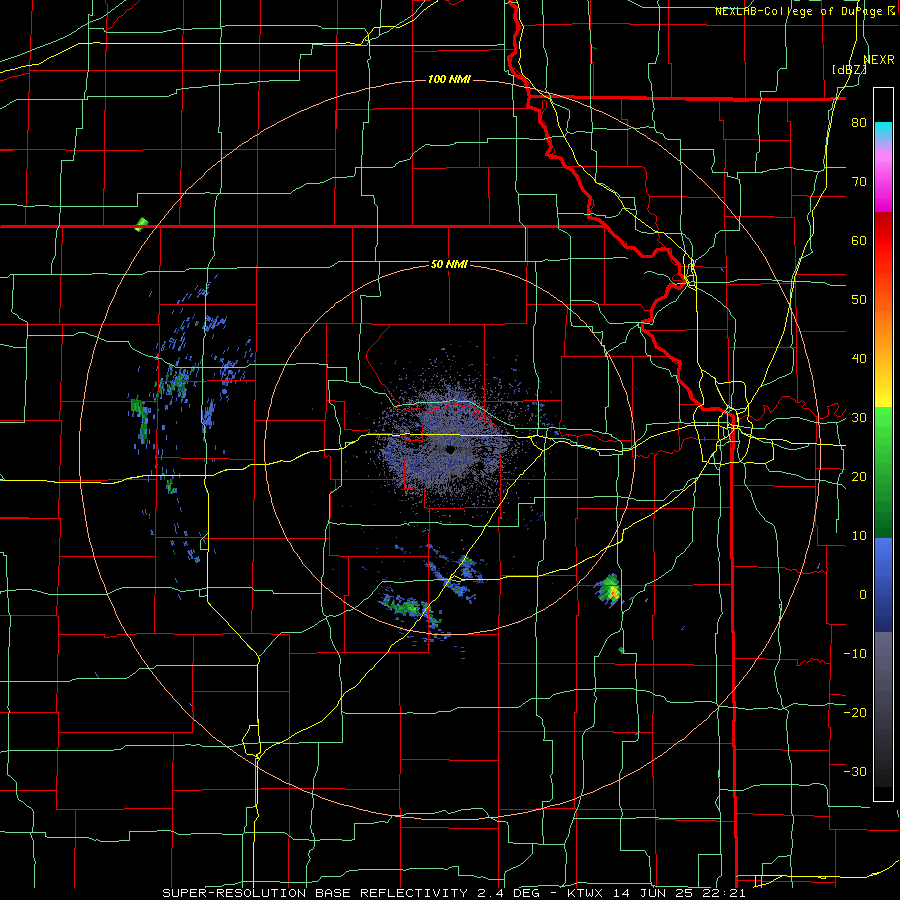Image resolution: width=900 pixels, height=900 pixels.
Task: Click the dBZ units label
Action: [x=849, y=70]
